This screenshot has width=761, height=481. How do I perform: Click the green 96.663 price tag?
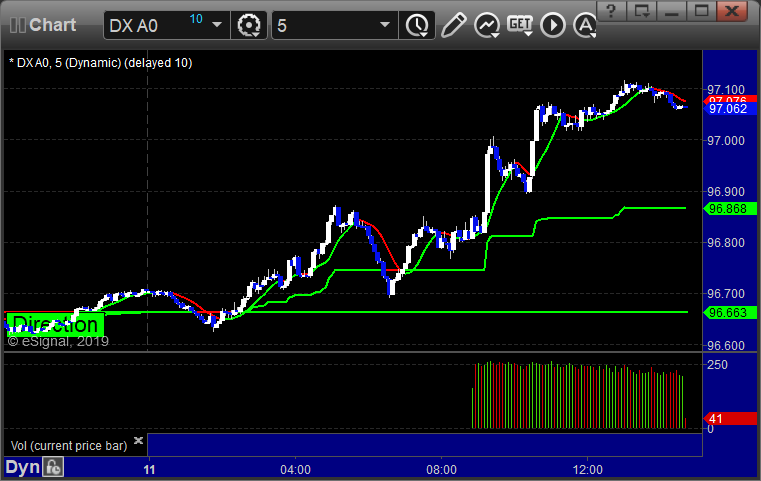[x=730, y=313]
